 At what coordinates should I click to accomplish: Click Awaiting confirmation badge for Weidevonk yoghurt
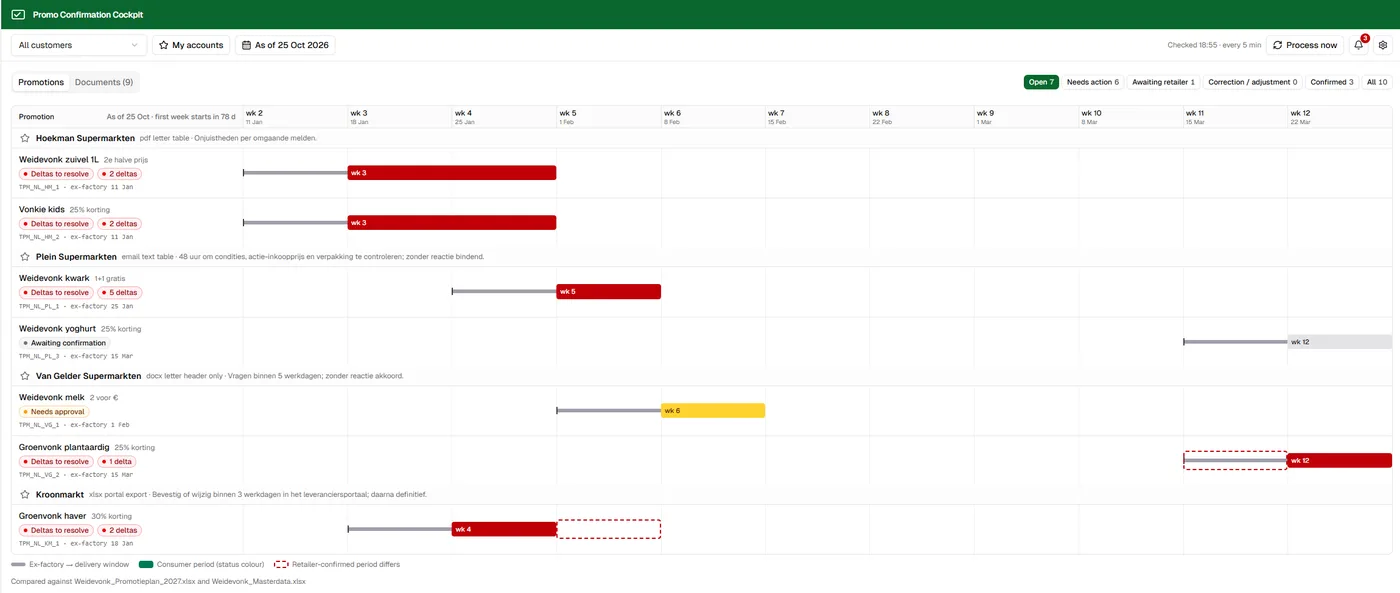pyautogui.click(x=64, y=343)
